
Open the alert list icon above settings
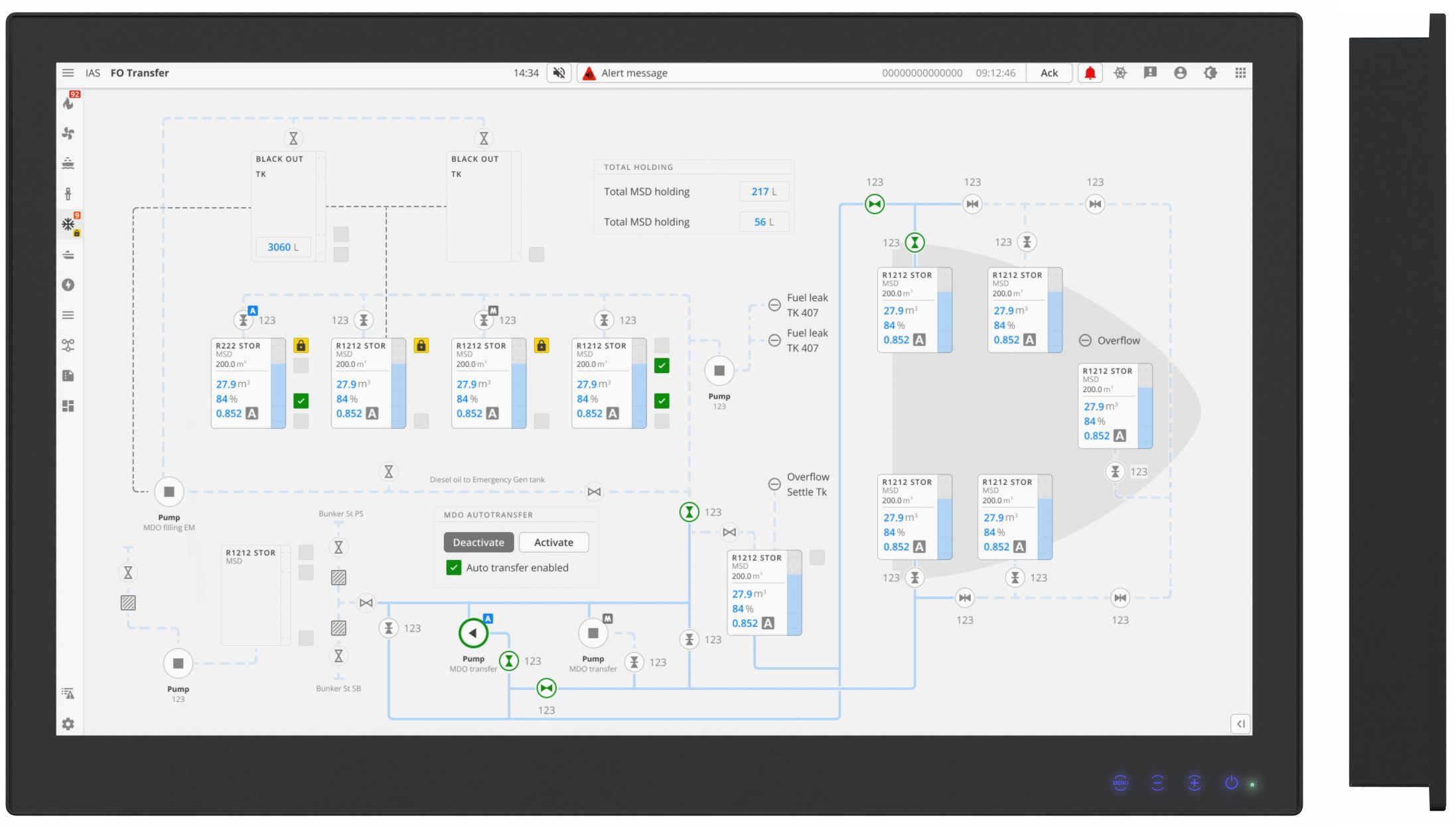[x=68, y=693]
